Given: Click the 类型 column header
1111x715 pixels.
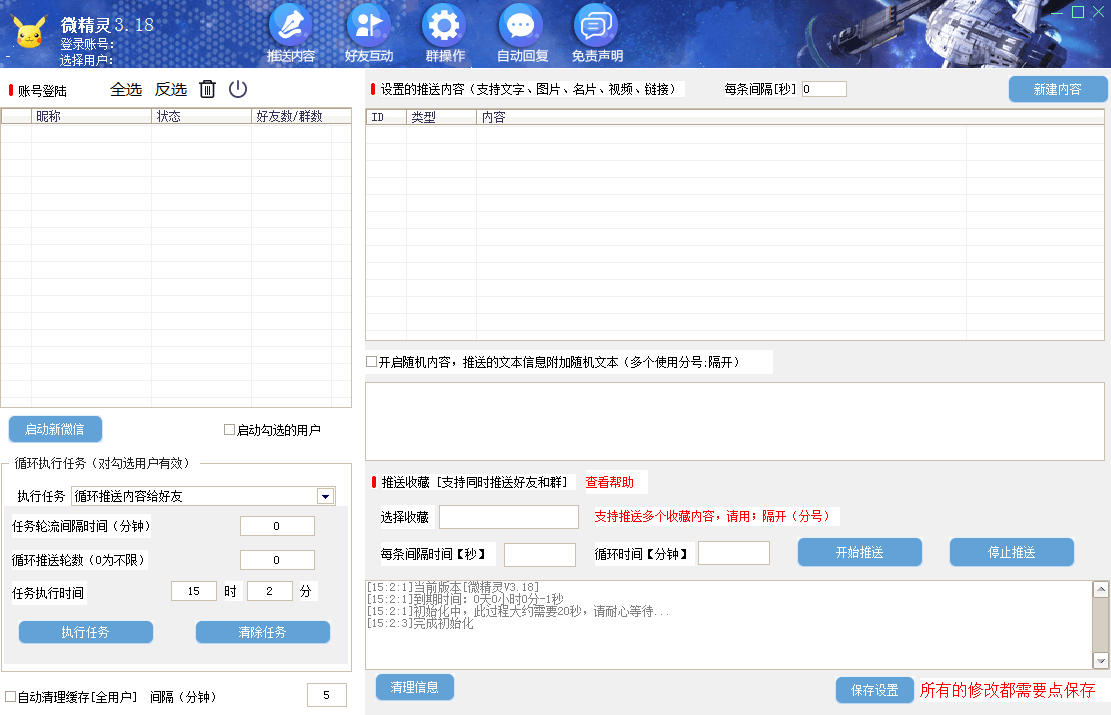Looking at the screenshot, I should pyautogui.click(x=441, y=117).
